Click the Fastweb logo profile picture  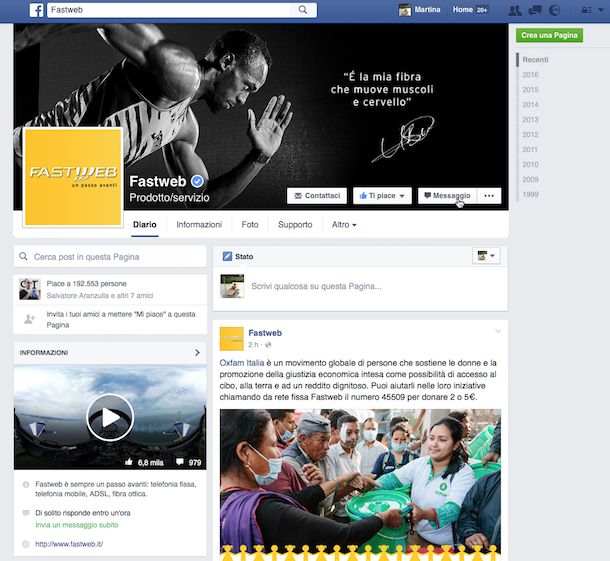click(x=73, y=177)
